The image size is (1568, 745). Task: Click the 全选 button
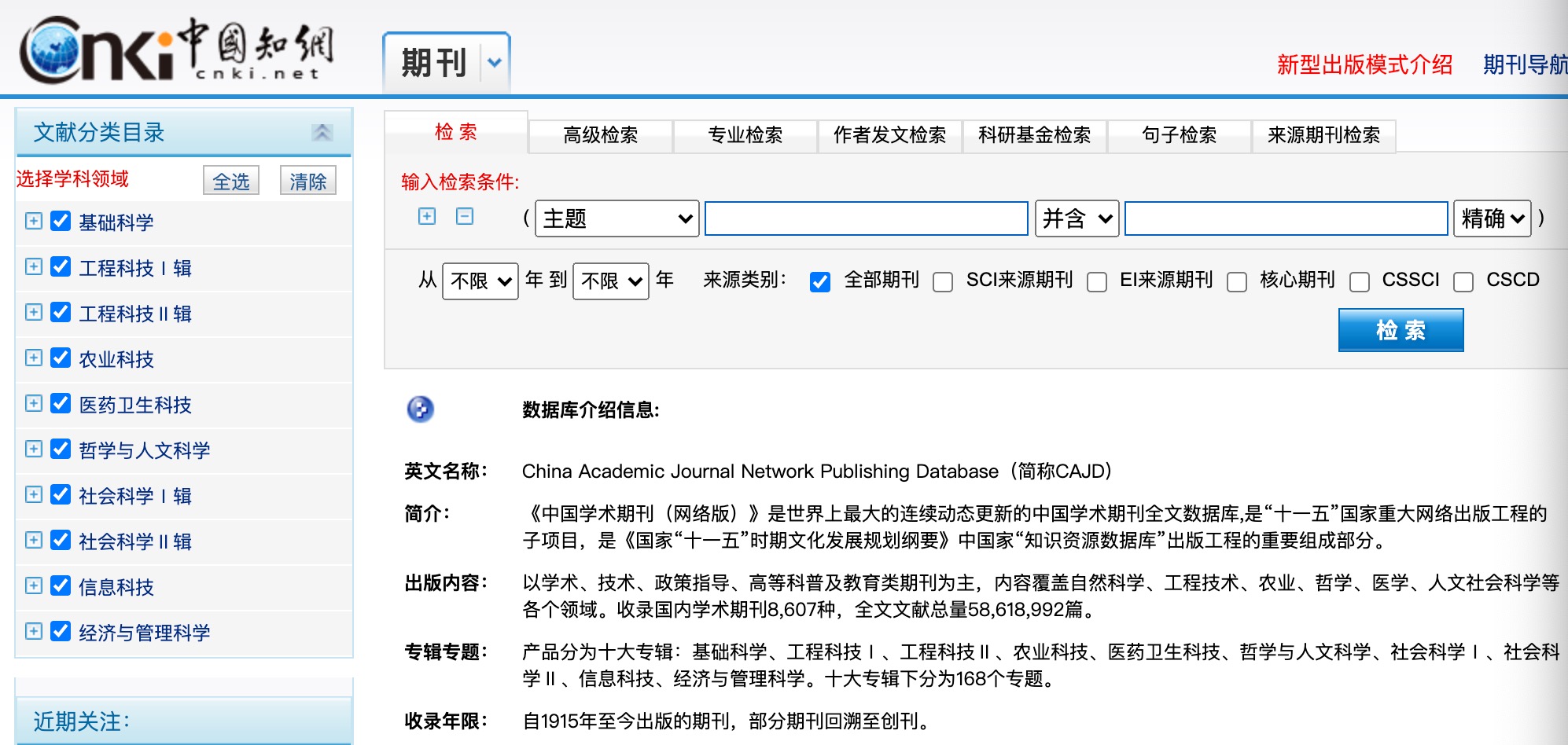coord(231,182)
